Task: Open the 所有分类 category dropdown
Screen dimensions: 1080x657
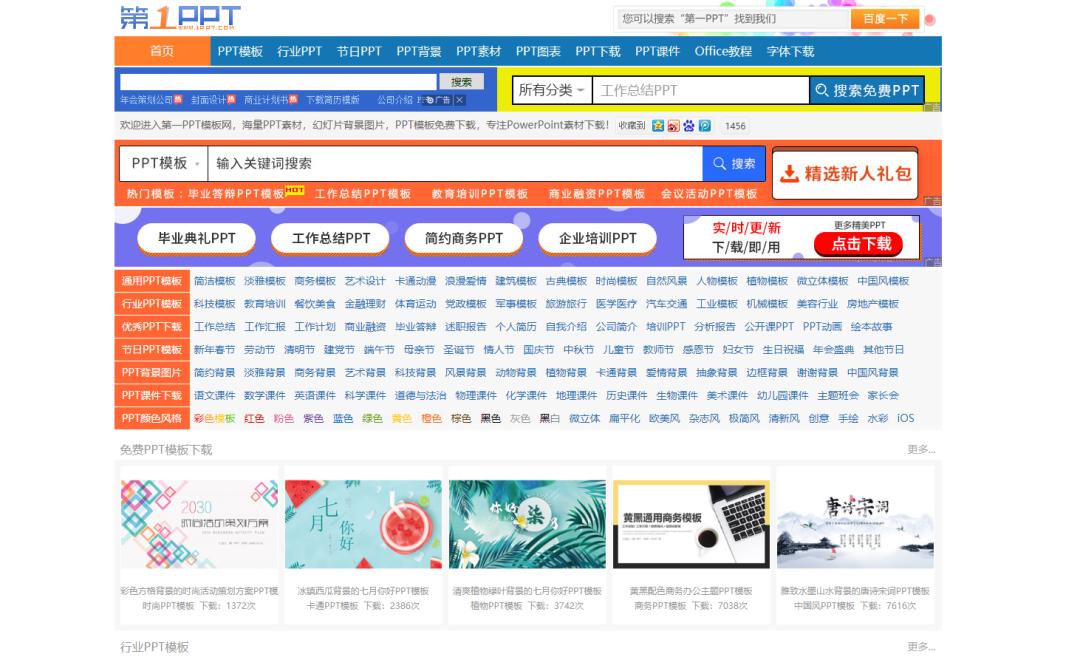Action: tap(550, 90)
